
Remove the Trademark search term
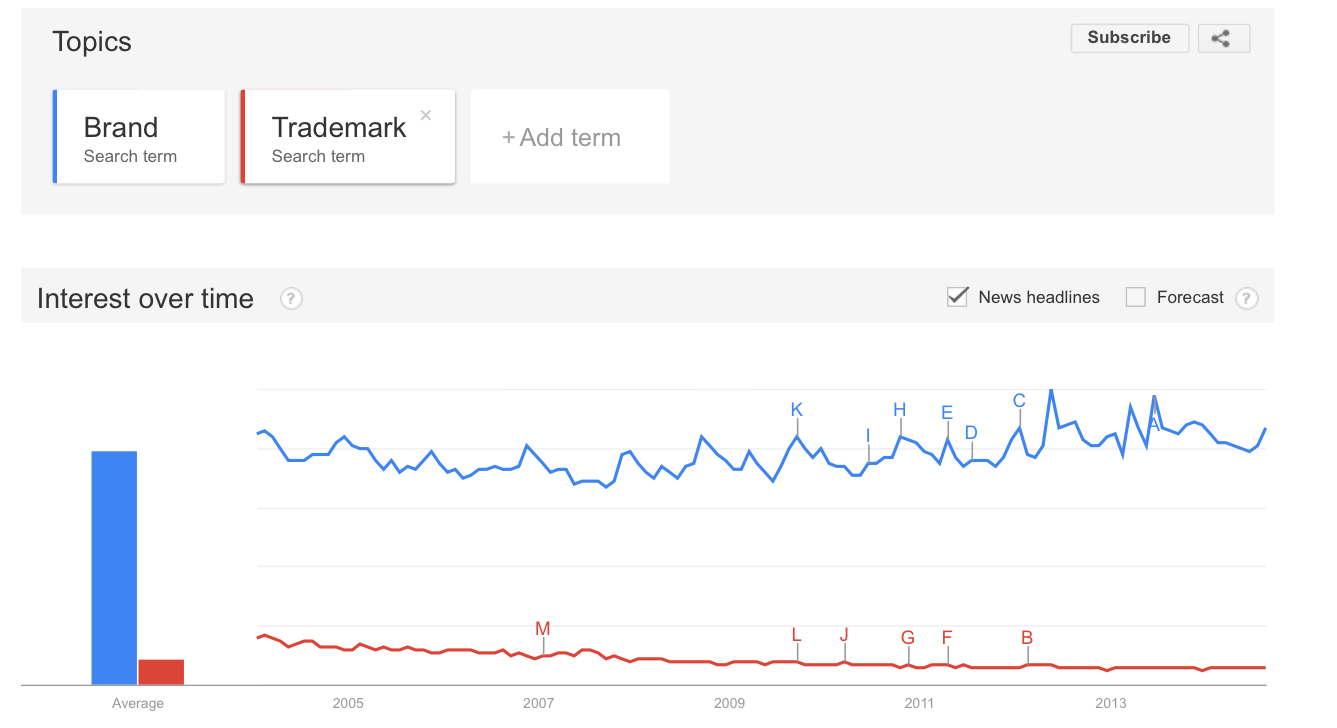point(426,115)
